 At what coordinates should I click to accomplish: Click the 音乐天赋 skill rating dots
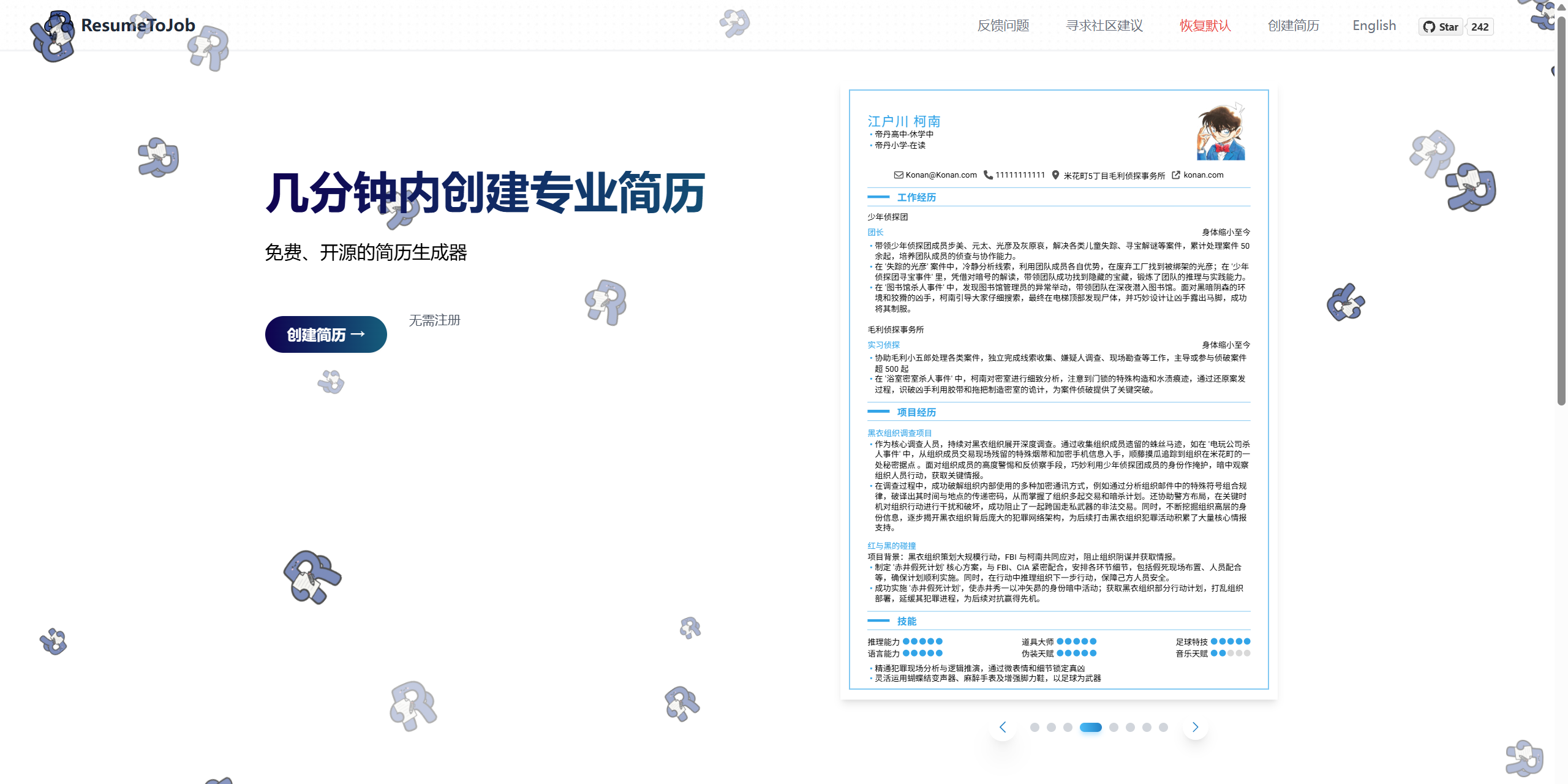[1231, 653]
